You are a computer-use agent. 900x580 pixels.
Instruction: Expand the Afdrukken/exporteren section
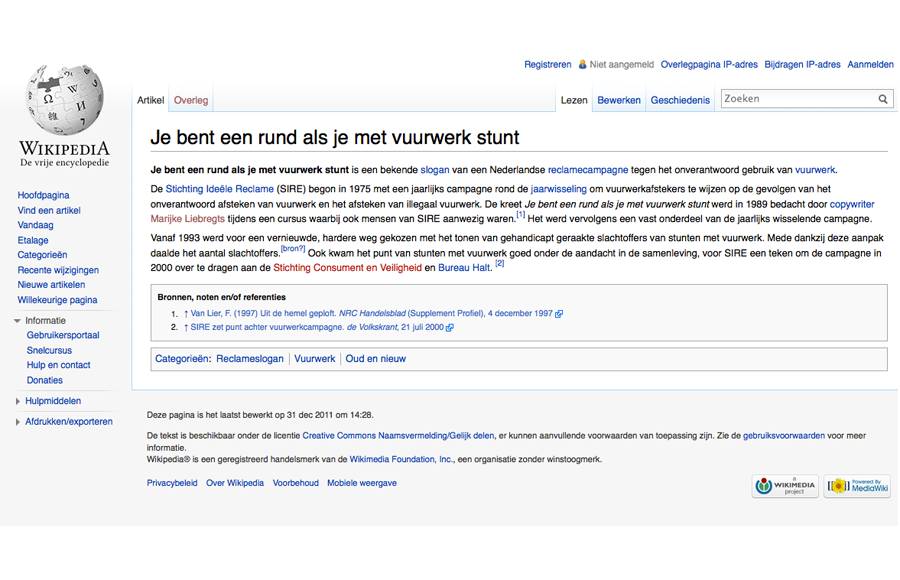coord(17,422)
